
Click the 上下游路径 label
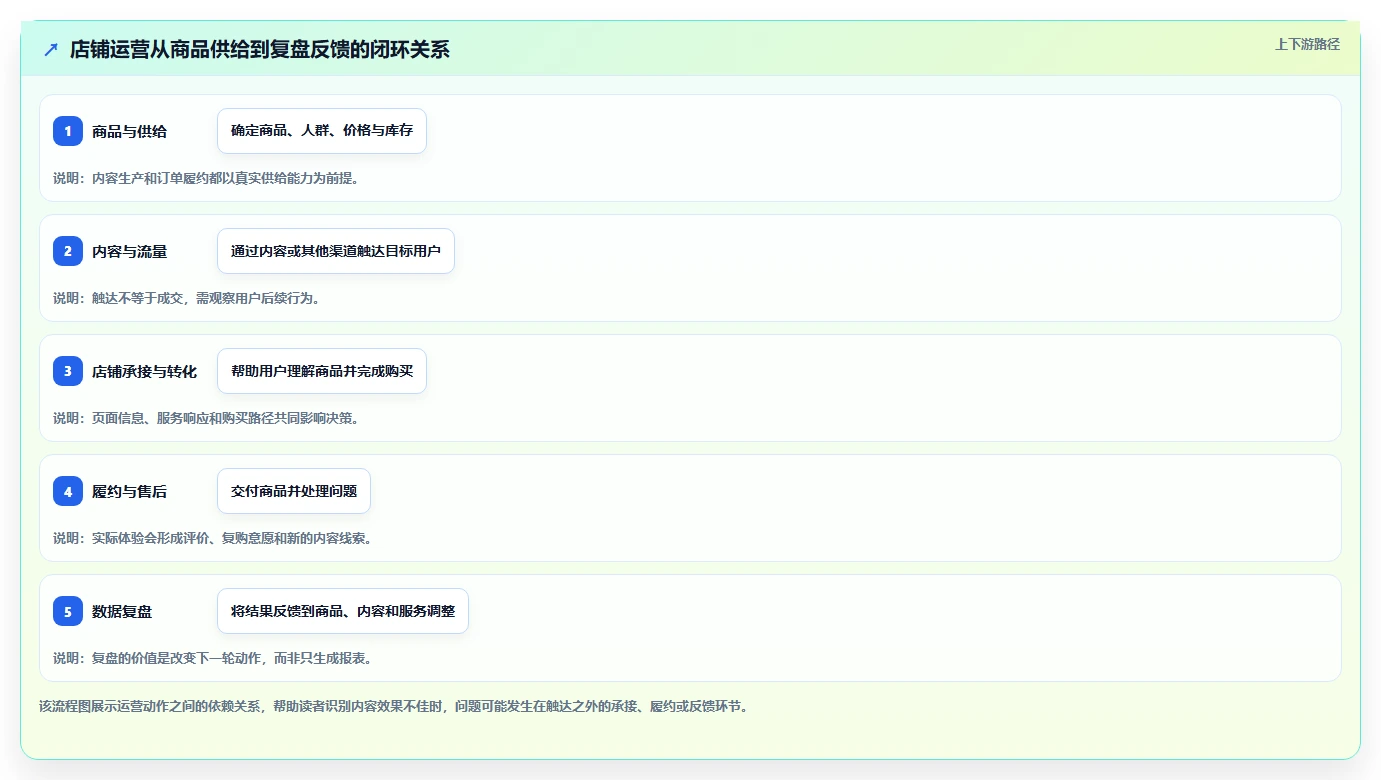point(1307,44)
